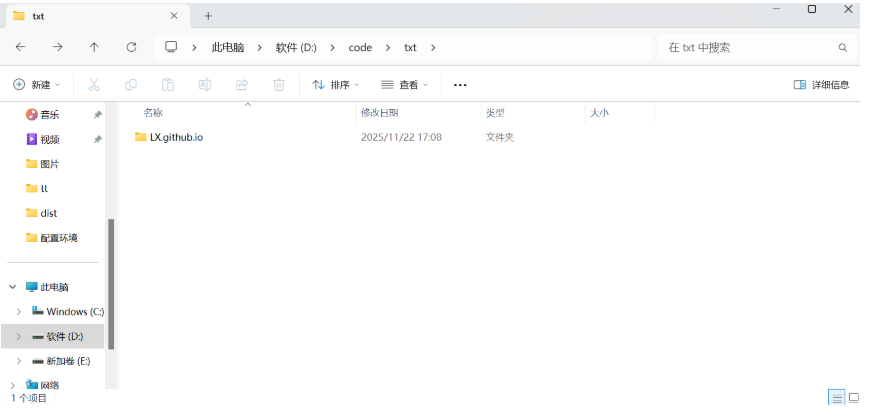Switch to large icons view layout

point(853,398)
